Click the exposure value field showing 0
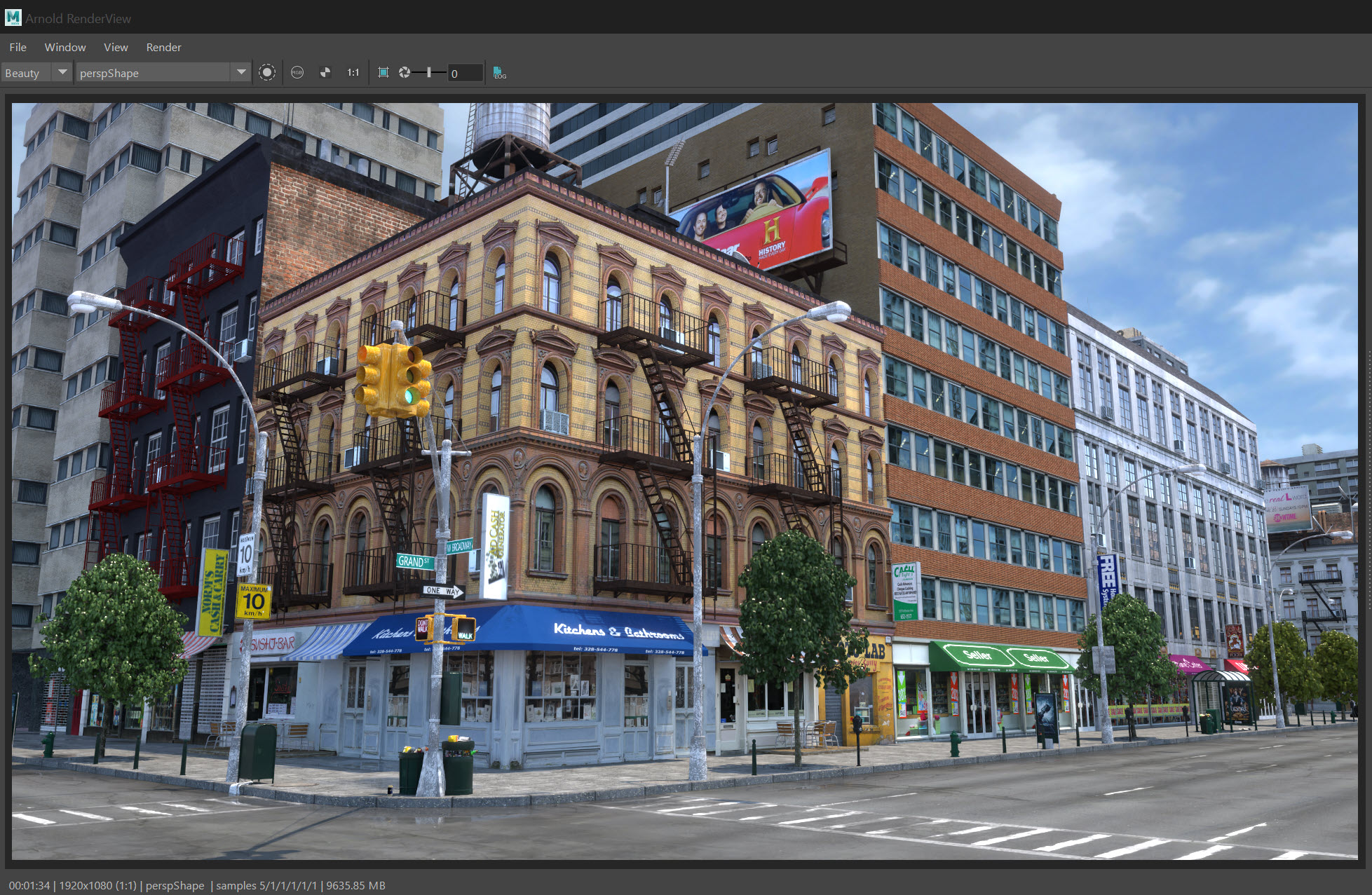The width and height of the screenshot is (1372, 895). 466,73
